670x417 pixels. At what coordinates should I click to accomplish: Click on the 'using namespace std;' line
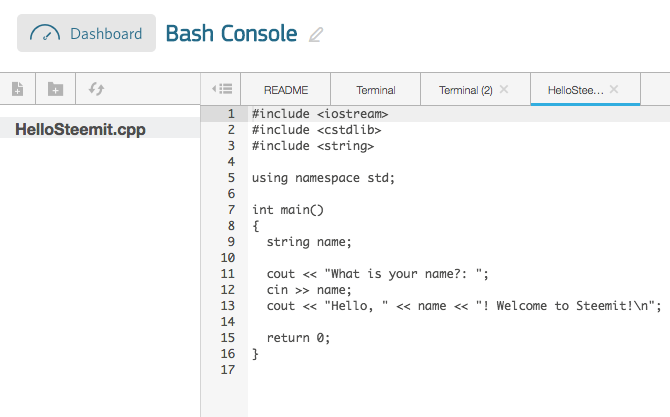323,178
